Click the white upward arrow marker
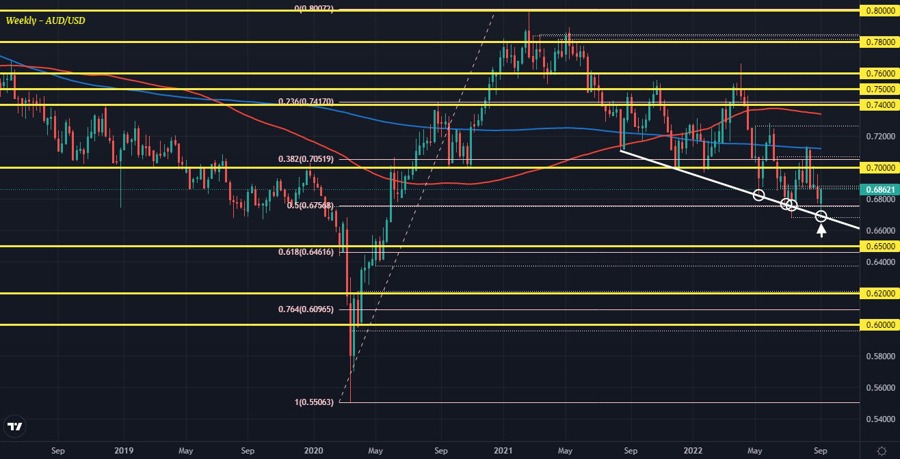The image size is (900, 459). 822,232
